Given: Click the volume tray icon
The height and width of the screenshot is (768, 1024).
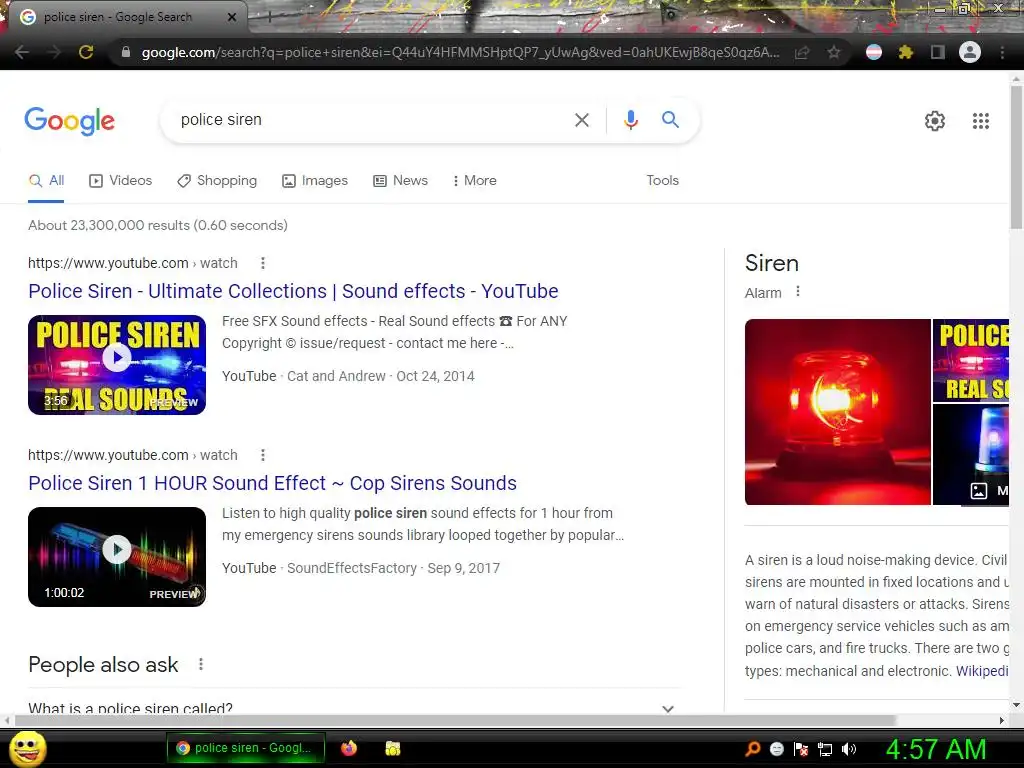Looking at the screenshot, I should pos(849,749).
